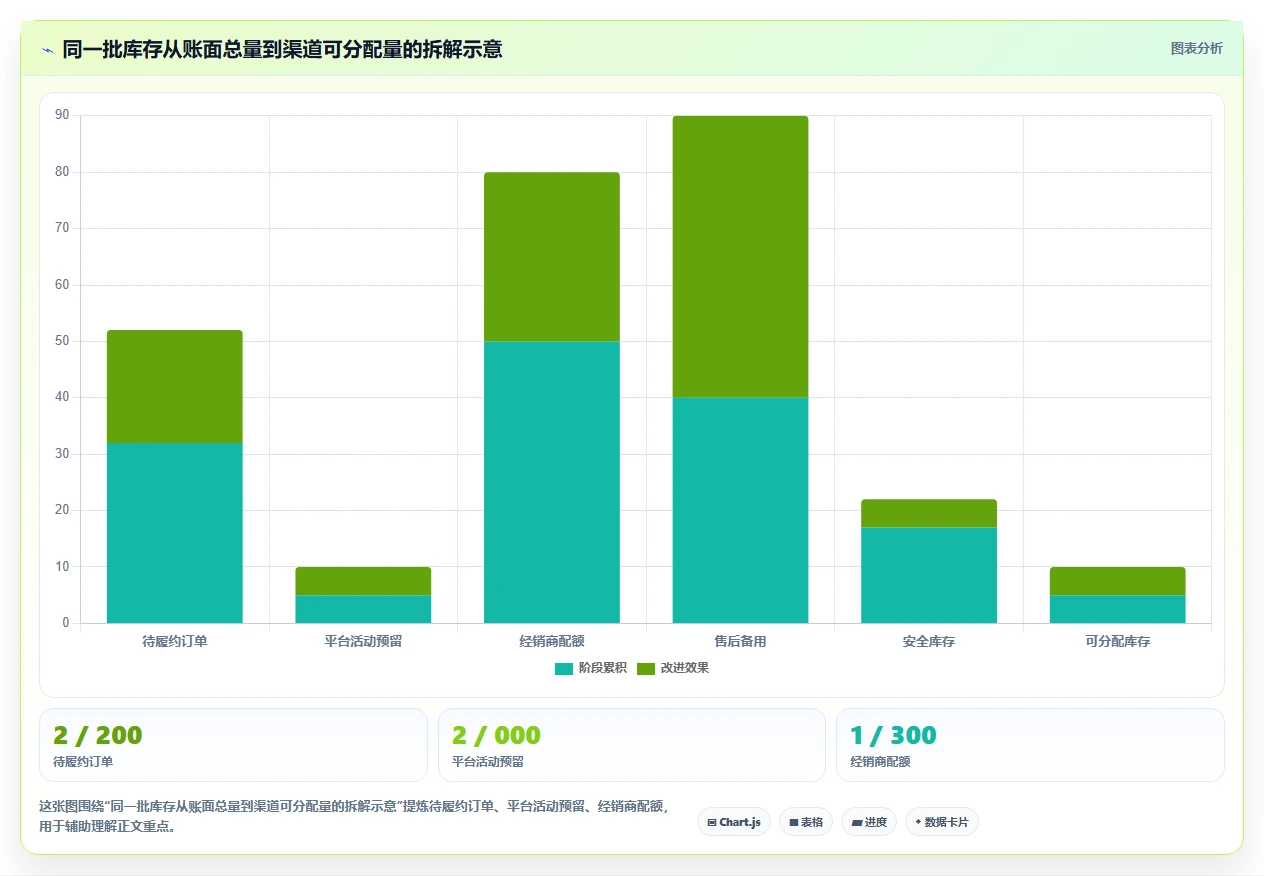This screenshot has height=876, width=1264.
Task: Click the green segment of 待履约订单 bar
Action: [175, 387]
